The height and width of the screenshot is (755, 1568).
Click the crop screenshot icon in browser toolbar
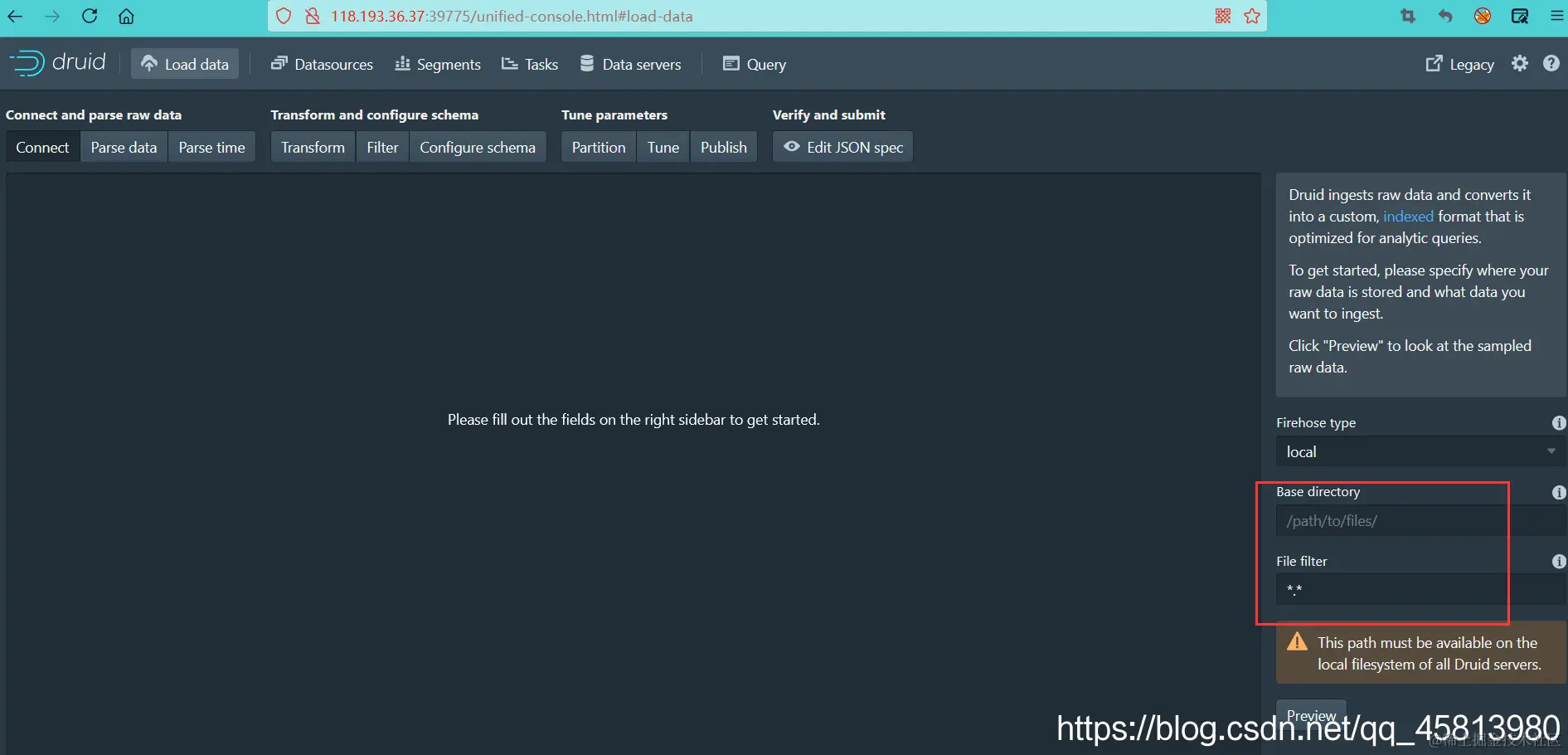pos(1408,16)
